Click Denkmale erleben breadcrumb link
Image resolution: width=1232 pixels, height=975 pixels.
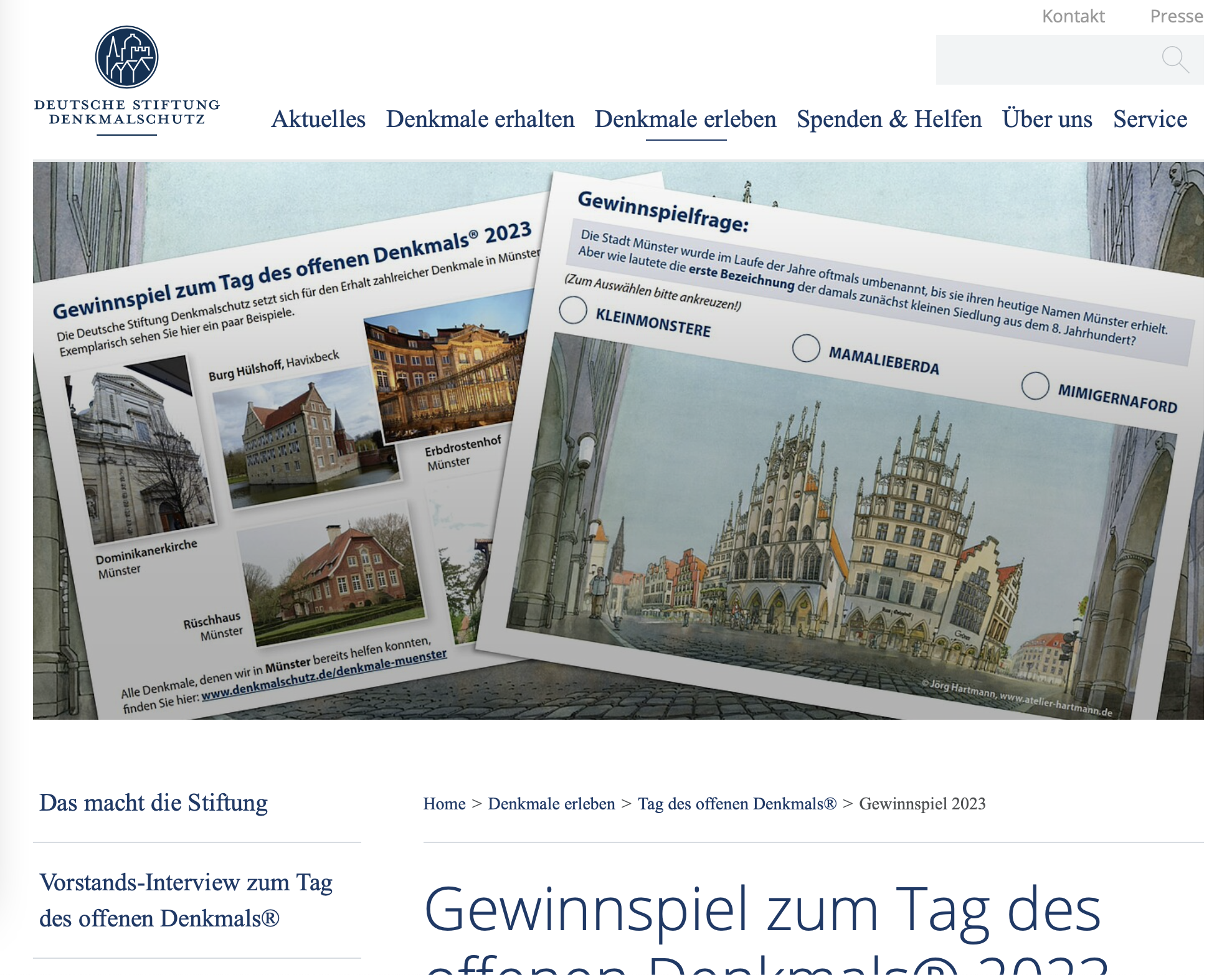click(x=551, y=804)
